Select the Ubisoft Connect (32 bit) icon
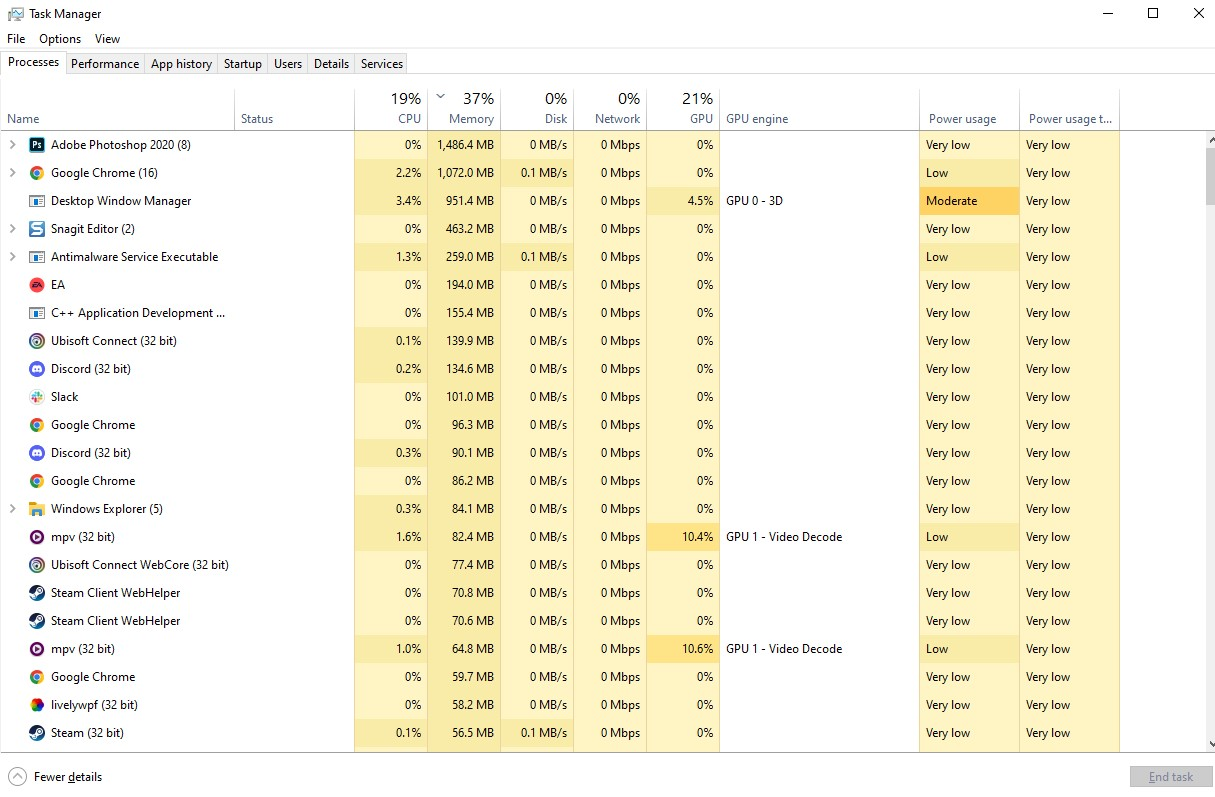This screenshot has height=797, width=1215. (37, 341)
